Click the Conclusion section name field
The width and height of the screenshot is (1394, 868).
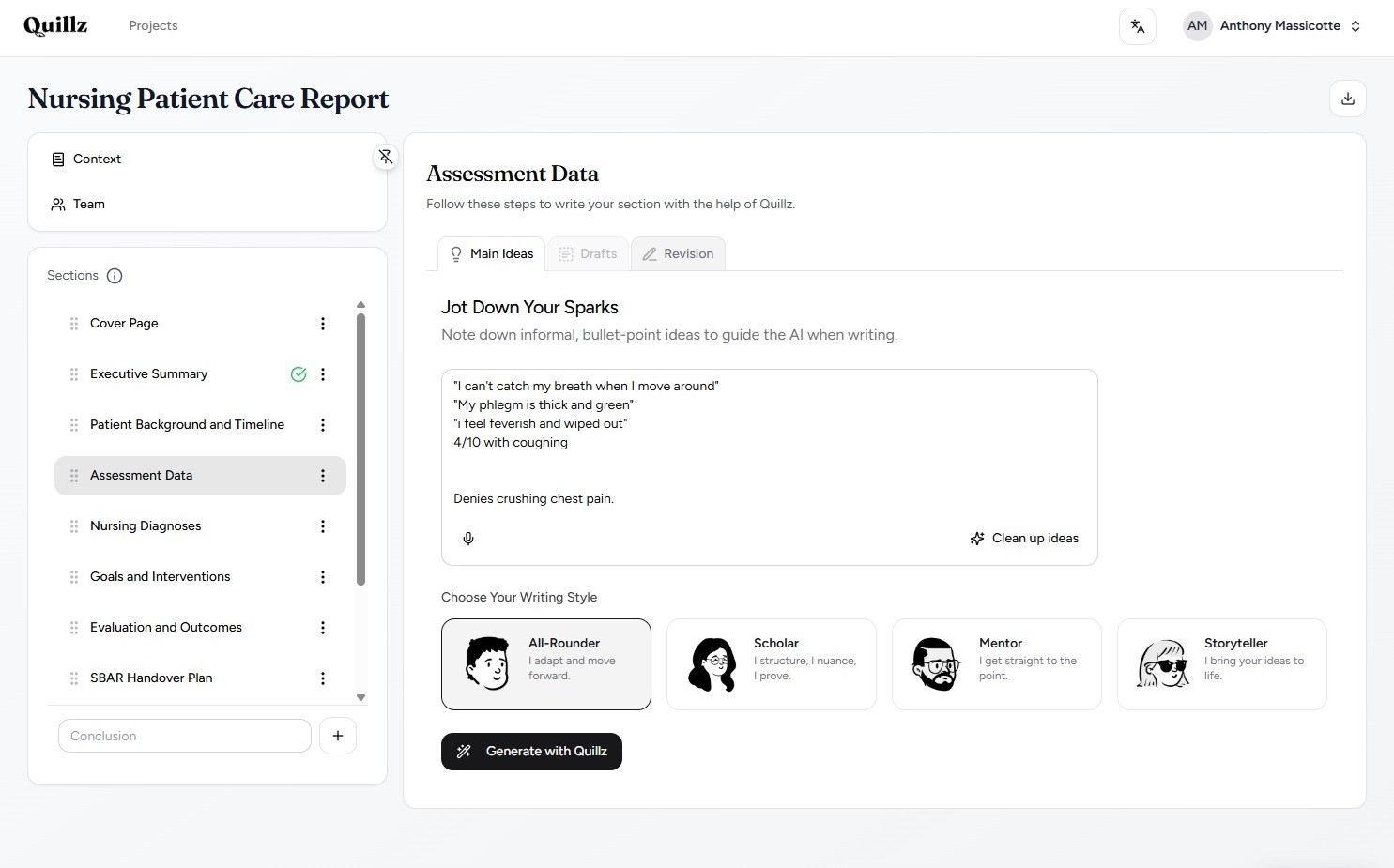[184, 736]
